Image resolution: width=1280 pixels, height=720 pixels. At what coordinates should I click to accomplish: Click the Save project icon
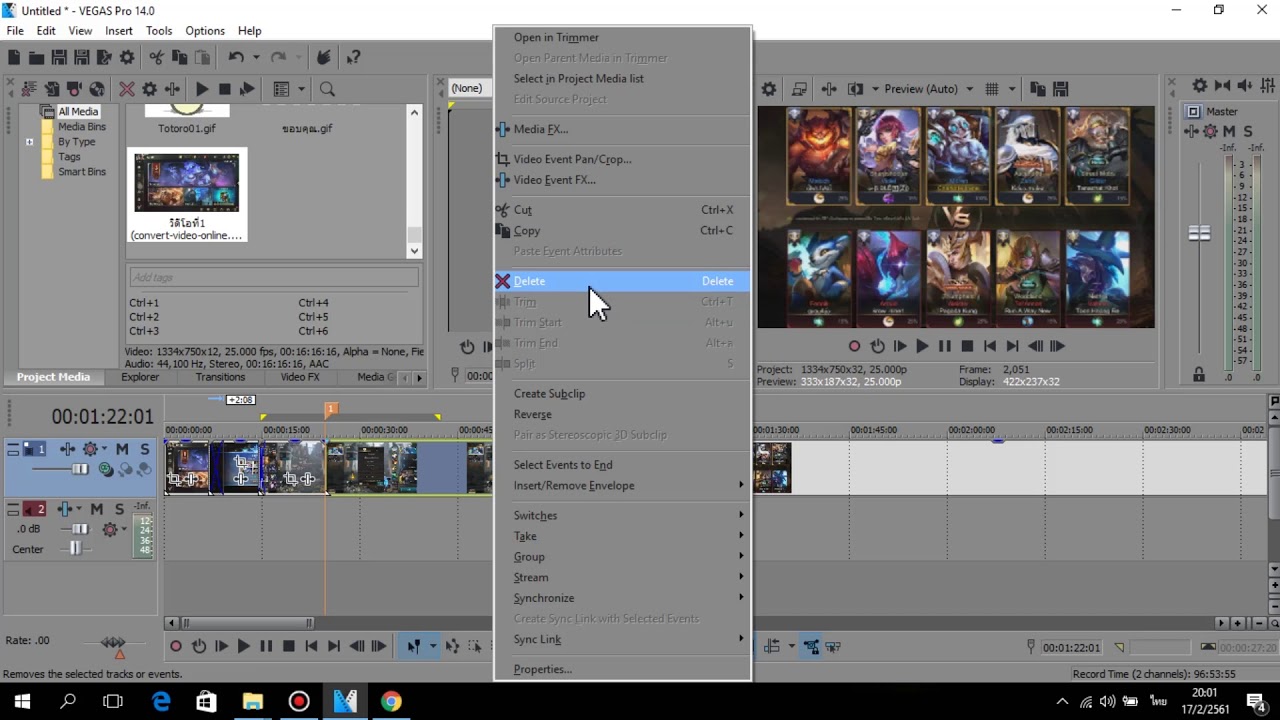pos(59,58)
